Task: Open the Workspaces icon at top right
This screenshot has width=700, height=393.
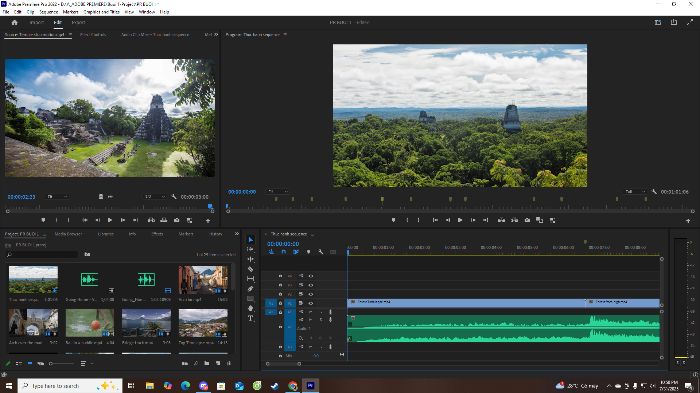Action: click(x=658, y=22)
